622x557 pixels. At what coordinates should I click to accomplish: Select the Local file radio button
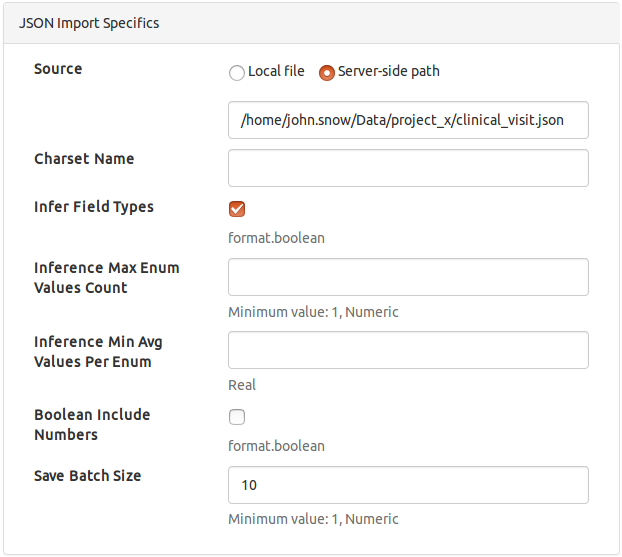point(237,72)
